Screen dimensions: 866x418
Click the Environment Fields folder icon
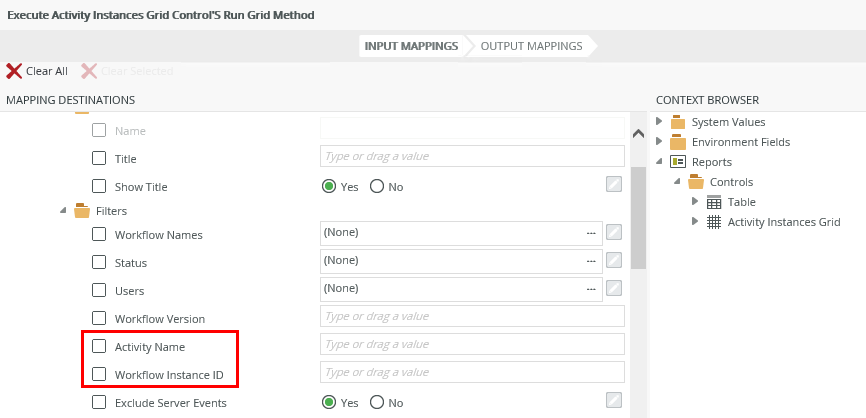[x=678, y=142]
